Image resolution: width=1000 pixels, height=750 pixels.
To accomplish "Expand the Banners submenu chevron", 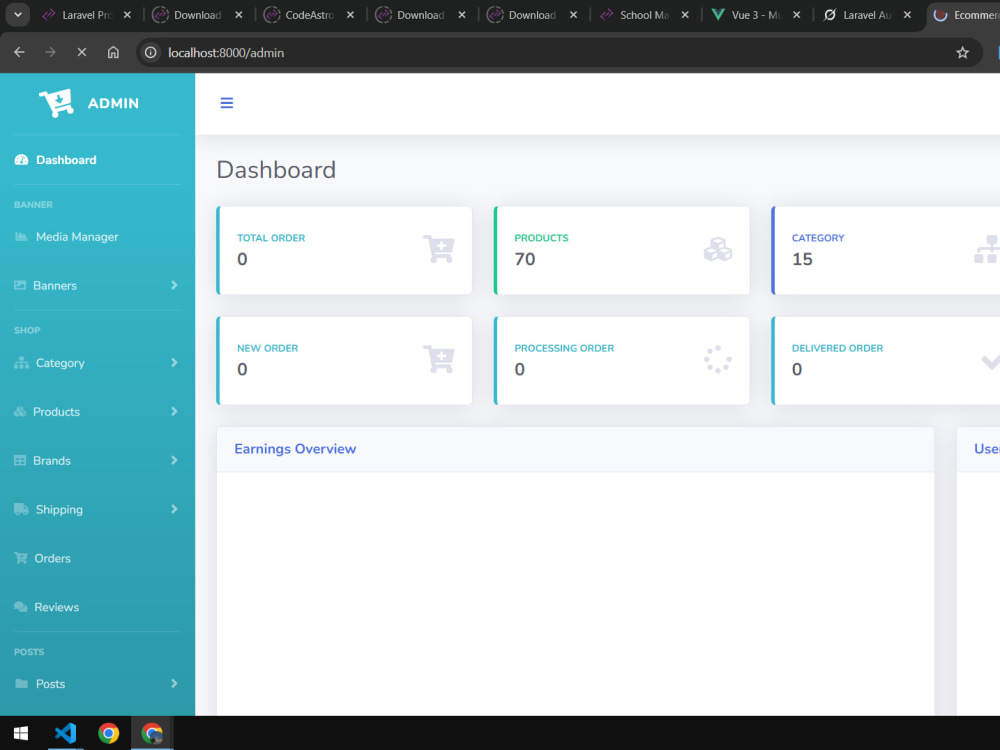I will [x=174, y=285].
